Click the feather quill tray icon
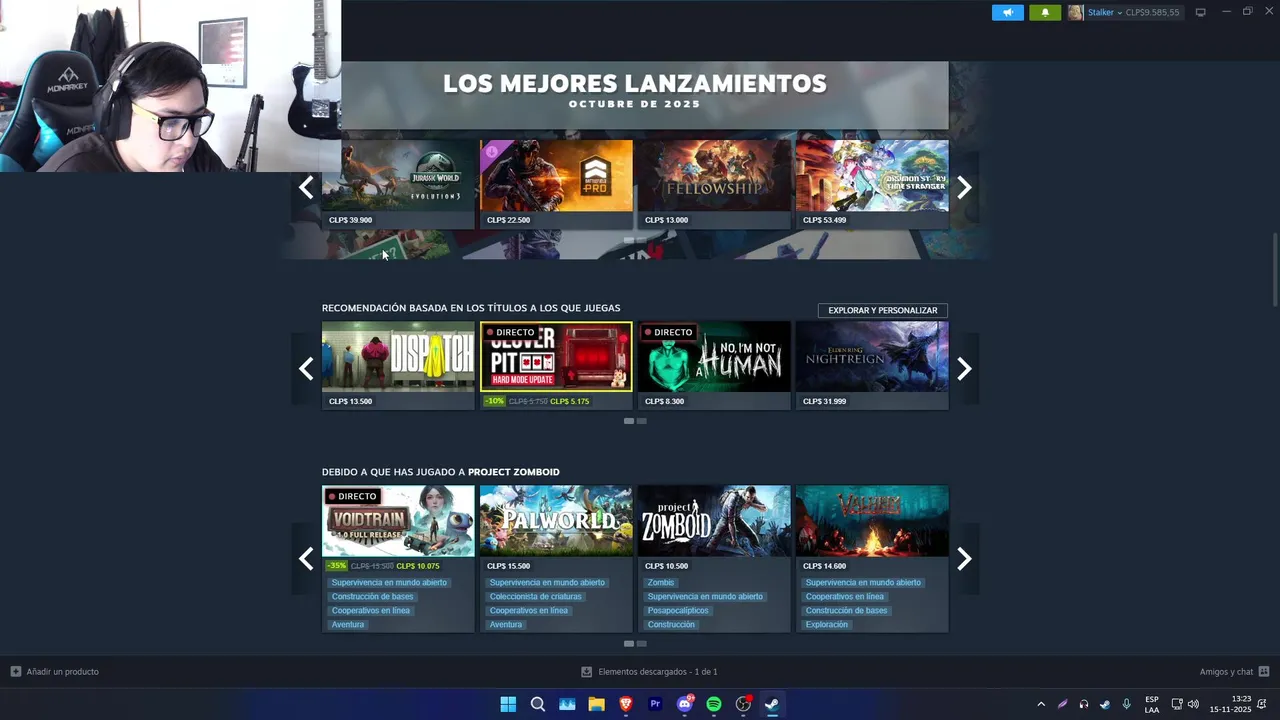 (x=1062, y=704)
